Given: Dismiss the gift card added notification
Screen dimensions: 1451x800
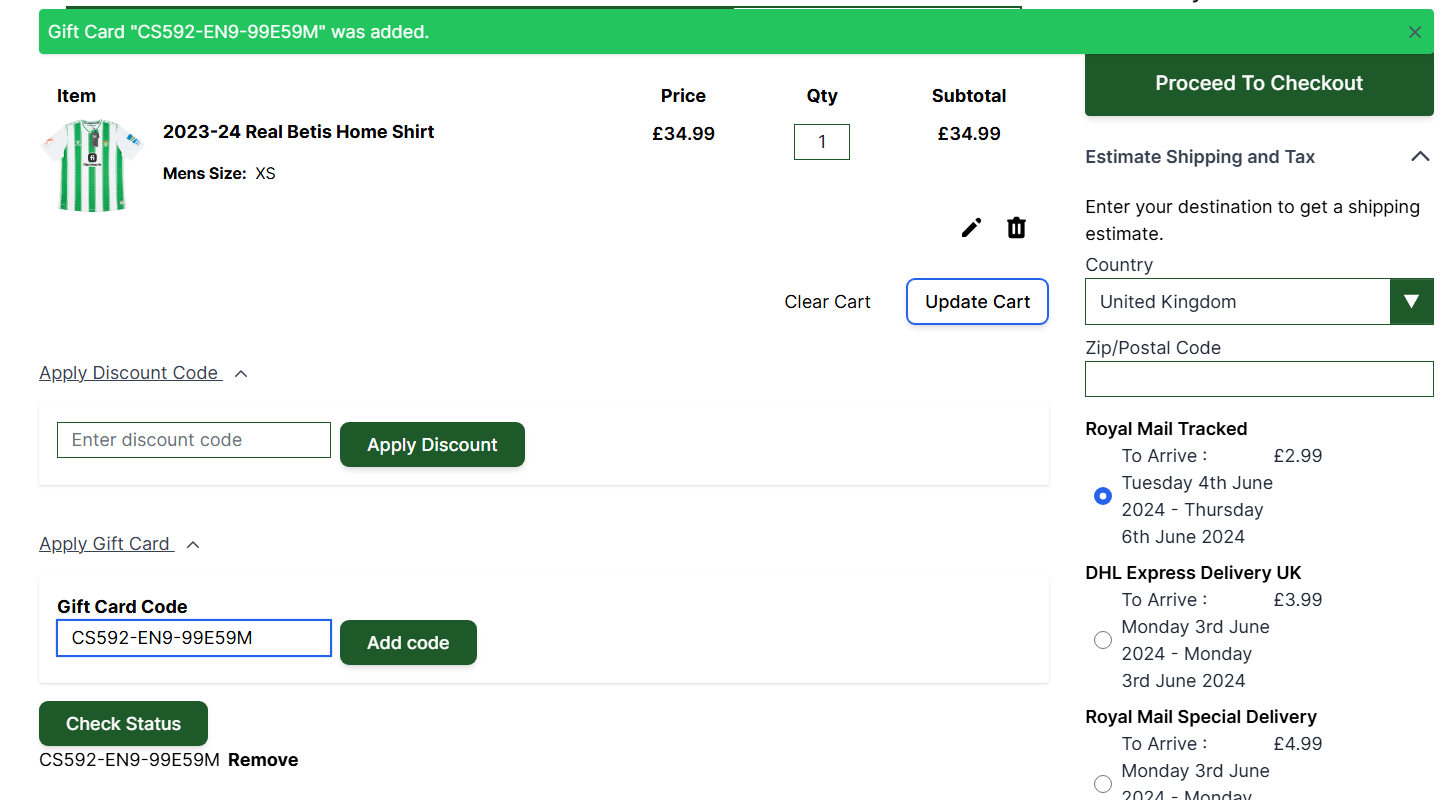Looking at the screenshot, I should point(1414,32).
